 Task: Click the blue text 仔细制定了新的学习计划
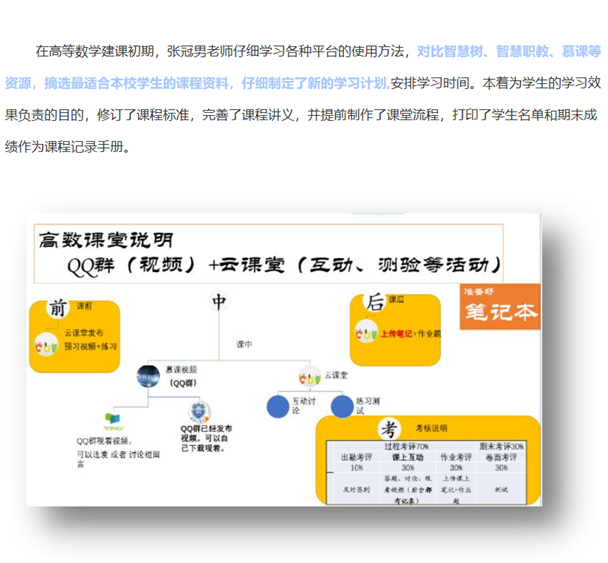point(316,83)
